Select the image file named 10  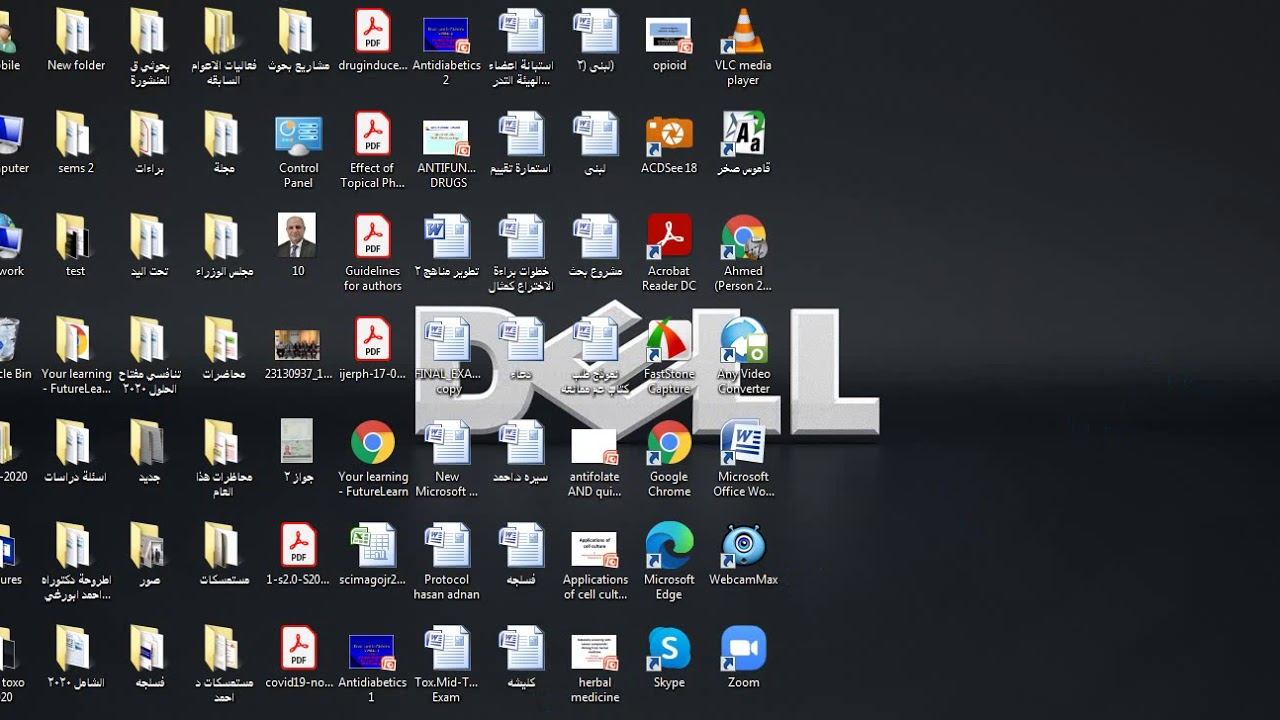pos(298,246)
